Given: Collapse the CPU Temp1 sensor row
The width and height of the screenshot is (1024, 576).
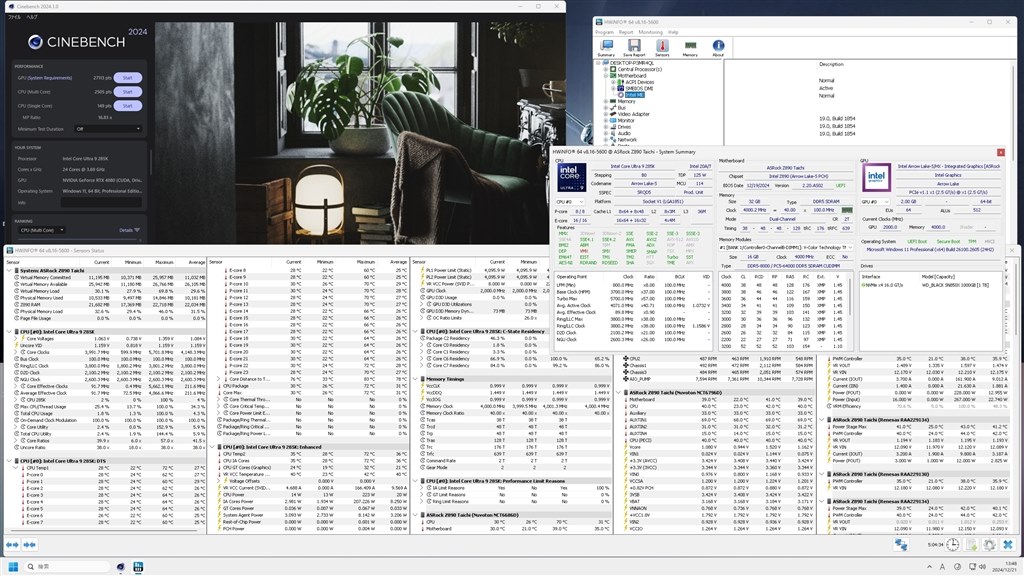Looking at the screenshot, I should [16, 468].
